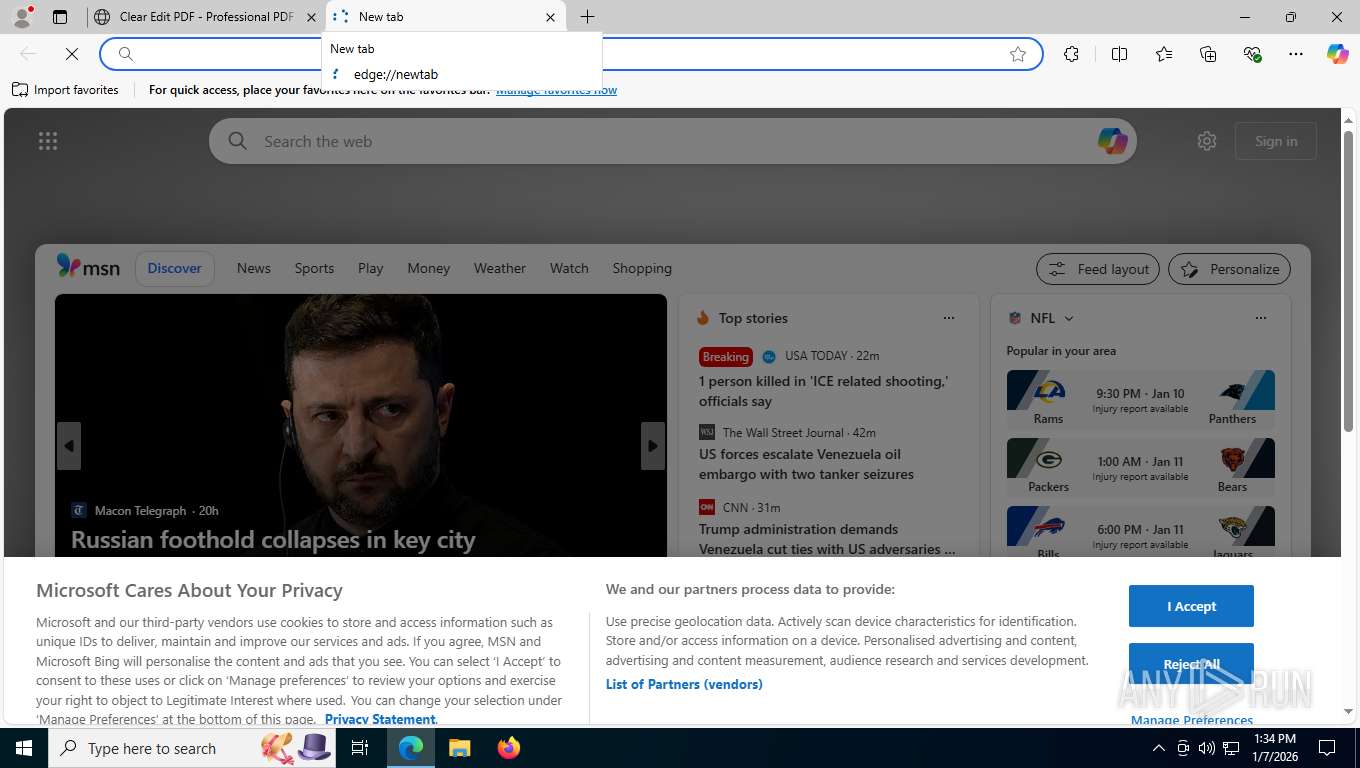Viewport: 1360px width, 768px height.
Task: Click the page vertical scrollbar thumb
Action: (1348, 280)
